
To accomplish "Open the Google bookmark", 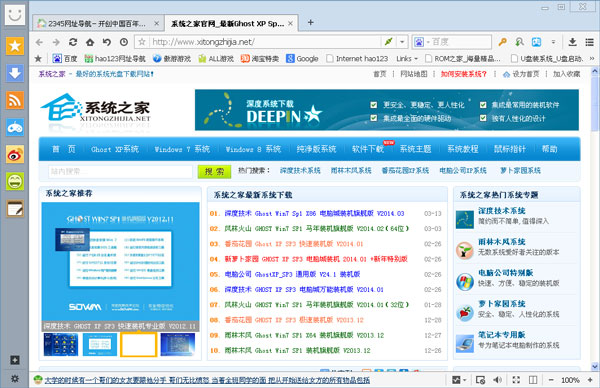I will tap(302, 59).
